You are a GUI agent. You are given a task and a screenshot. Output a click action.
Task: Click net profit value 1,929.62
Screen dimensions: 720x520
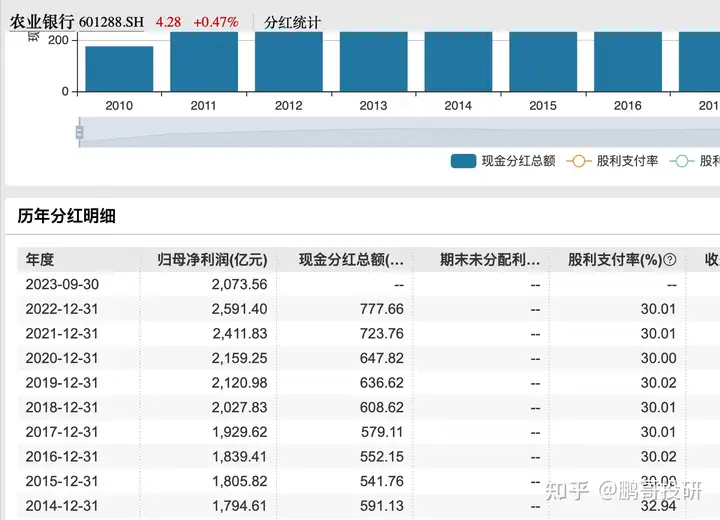coord(239,432)
